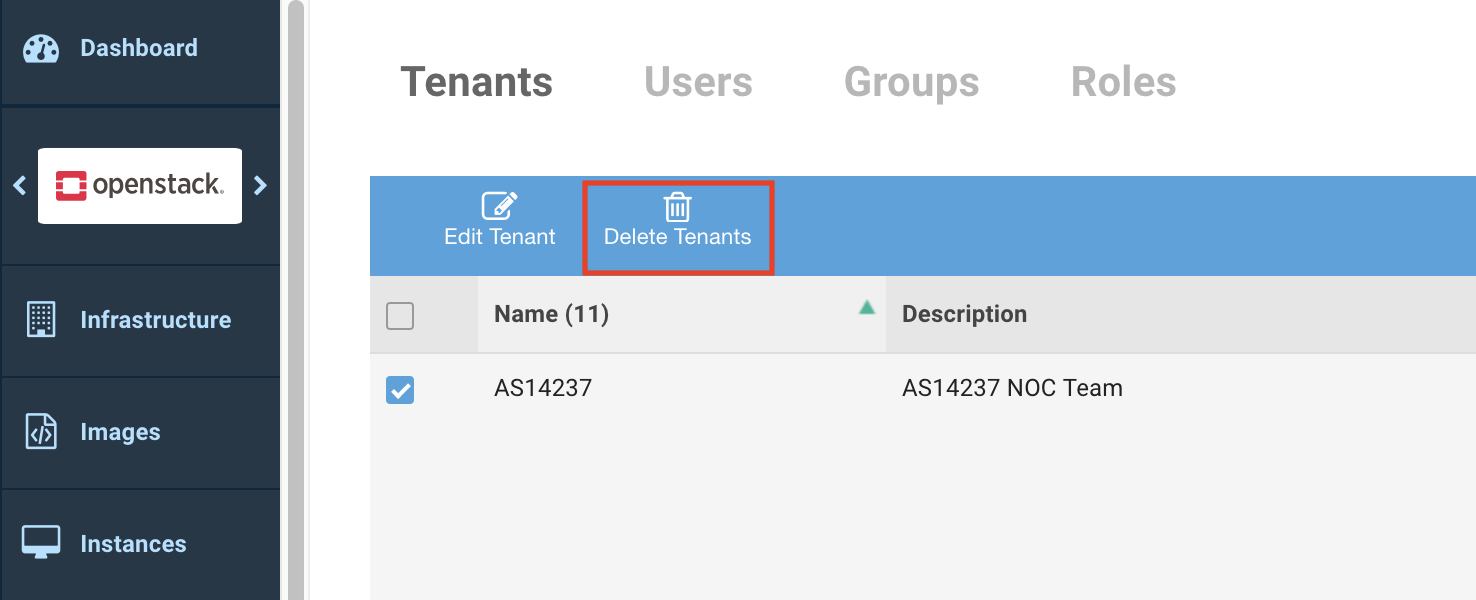Click the AS14237 NOC Team description cell
The width and height of the screenshot is (1476, 600).
(x=1012, y=388)
